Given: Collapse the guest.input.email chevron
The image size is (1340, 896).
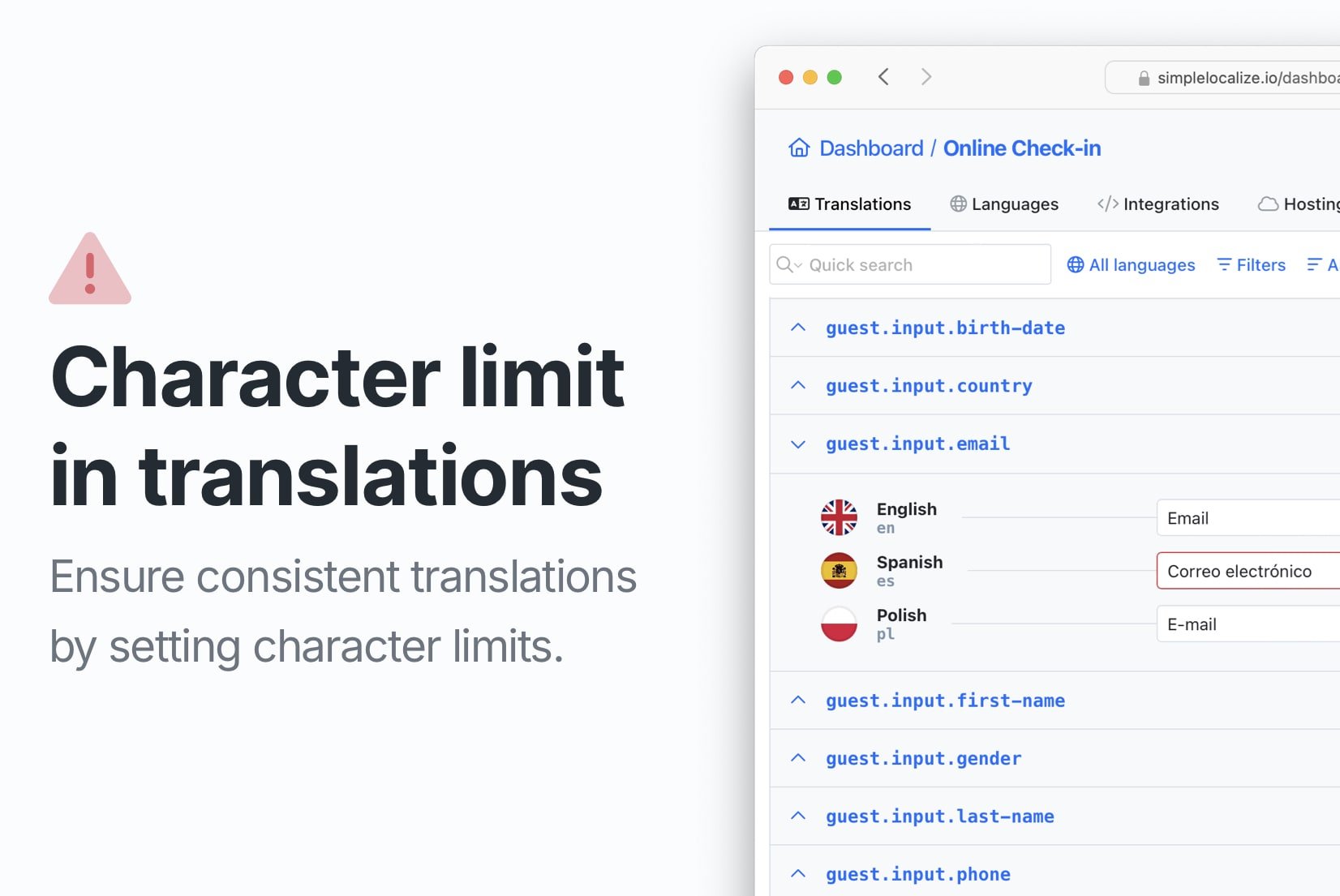Looking at the screenshot, I should [798, 444].
